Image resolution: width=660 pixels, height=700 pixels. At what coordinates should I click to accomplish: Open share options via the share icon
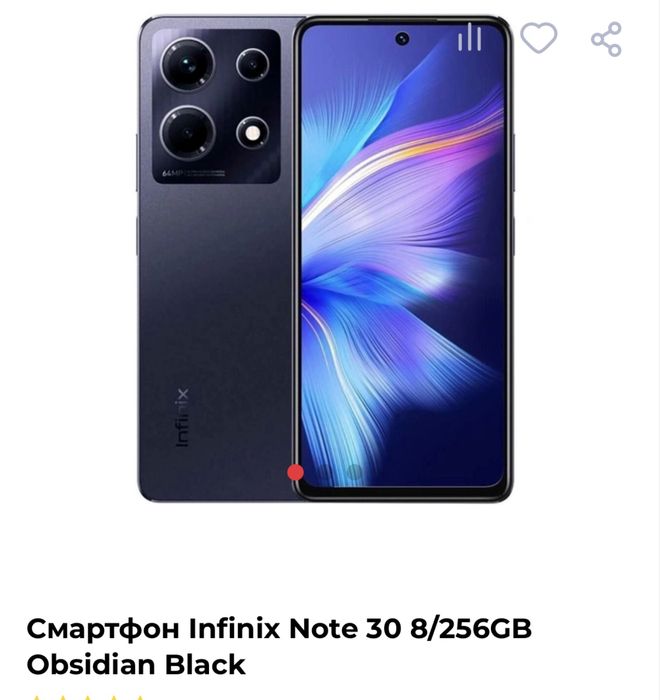point(606,39)
